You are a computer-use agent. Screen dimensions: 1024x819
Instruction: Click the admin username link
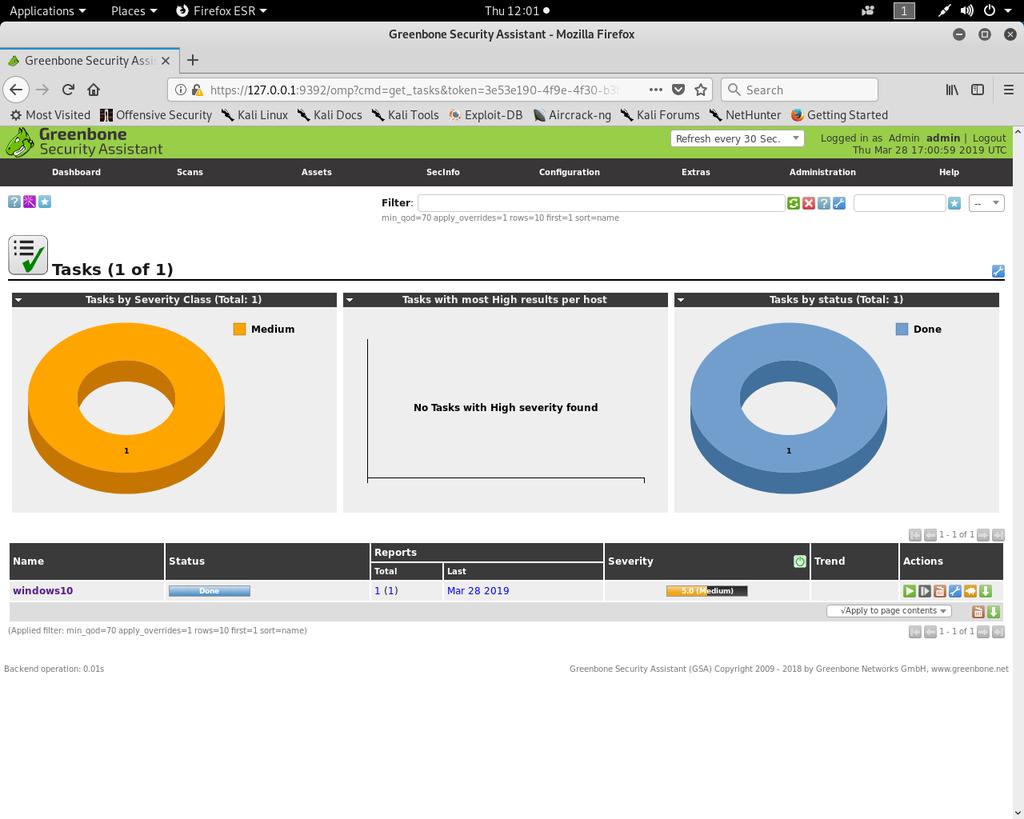[943, 138]
